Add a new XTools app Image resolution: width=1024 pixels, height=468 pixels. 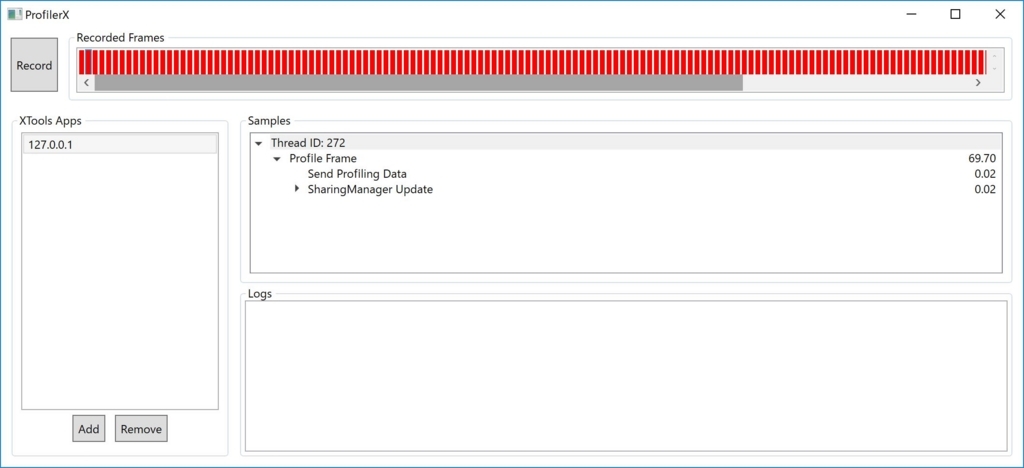click(89, 429)
